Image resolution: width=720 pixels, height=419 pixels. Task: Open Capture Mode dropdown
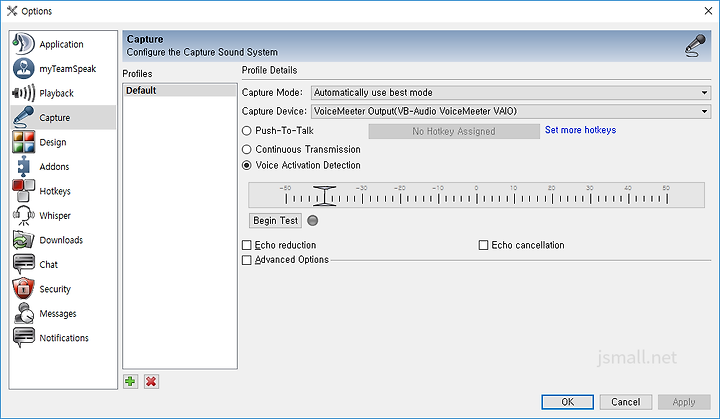511,92
